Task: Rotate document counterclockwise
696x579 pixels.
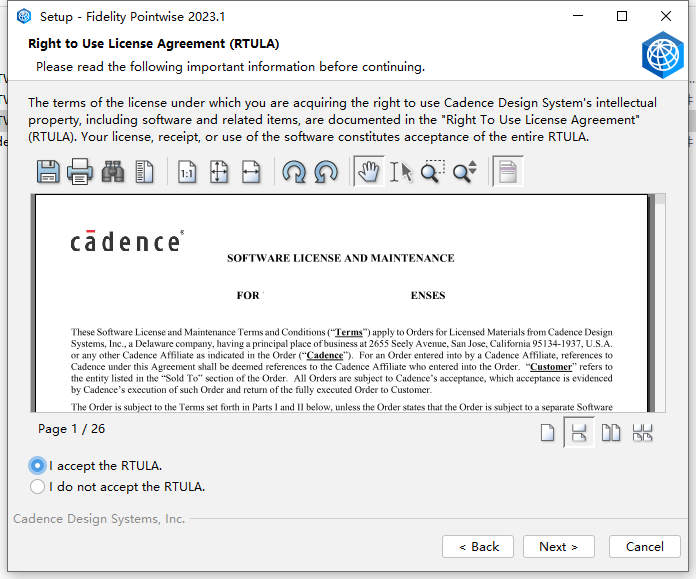Action: [326, 171]
